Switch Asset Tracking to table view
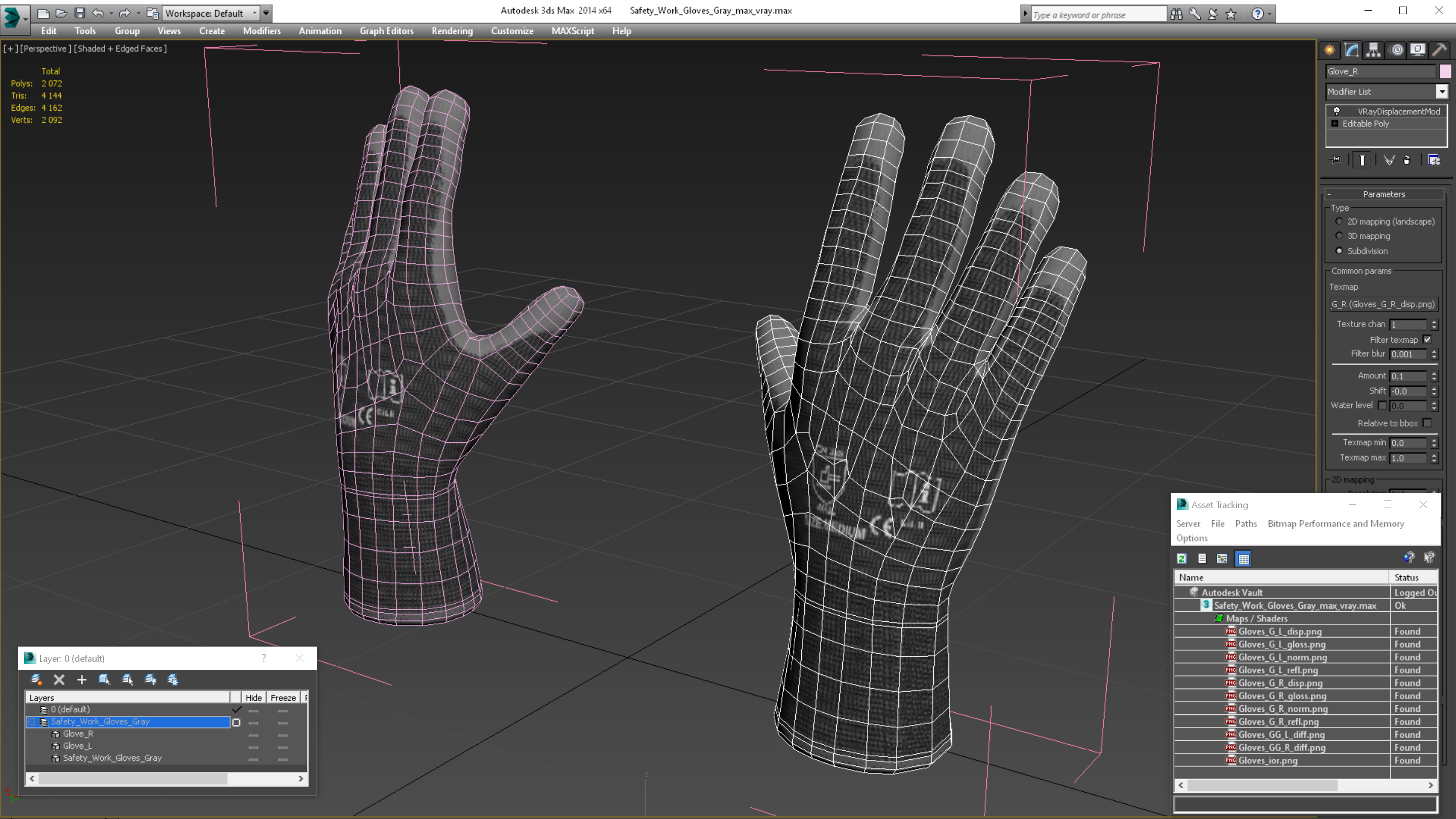 tap(1244, 559)
